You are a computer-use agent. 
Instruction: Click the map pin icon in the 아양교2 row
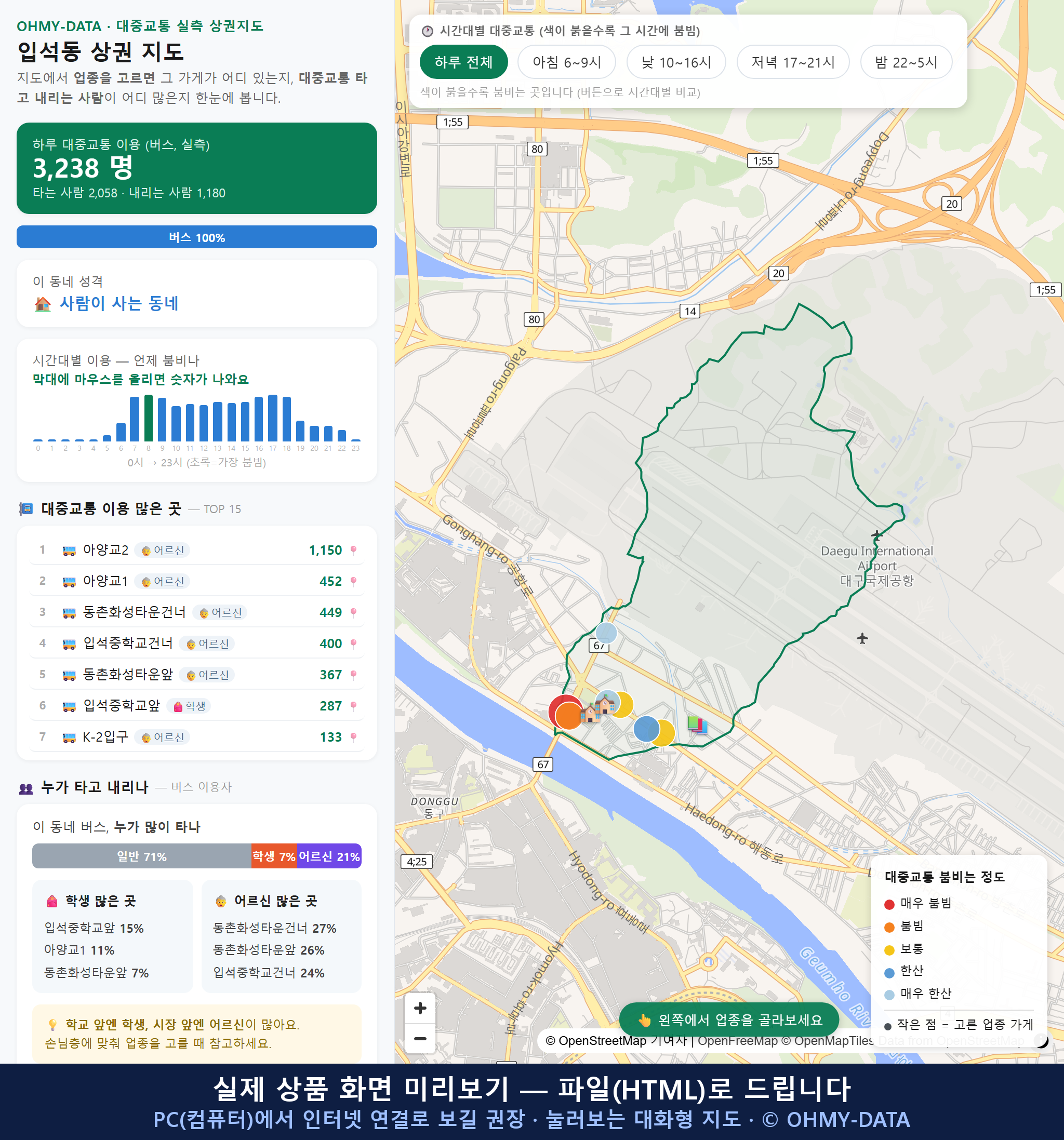(353, 551)
